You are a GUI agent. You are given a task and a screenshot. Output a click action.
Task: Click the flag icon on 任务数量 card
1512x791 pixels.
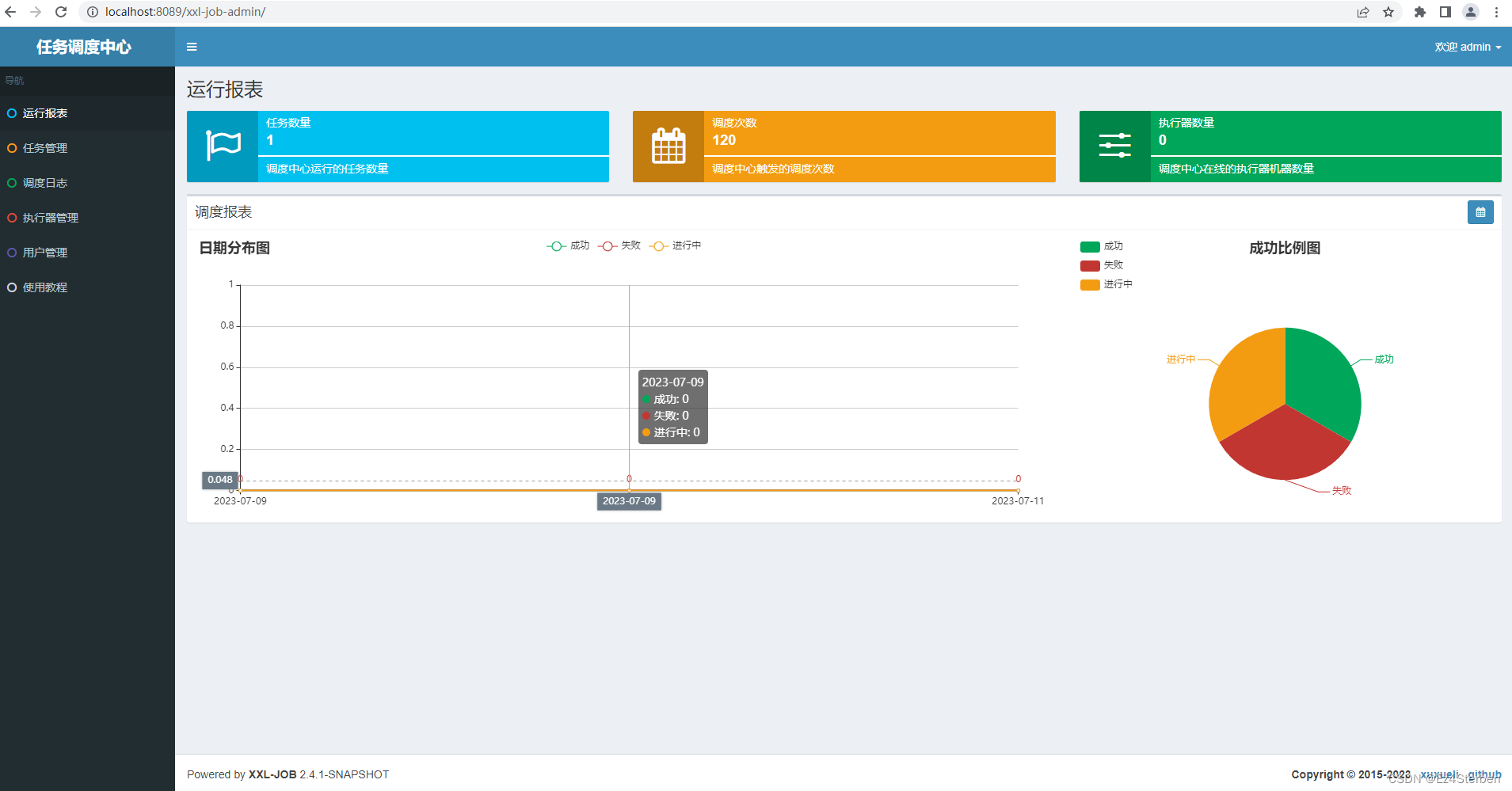(223, 146)
